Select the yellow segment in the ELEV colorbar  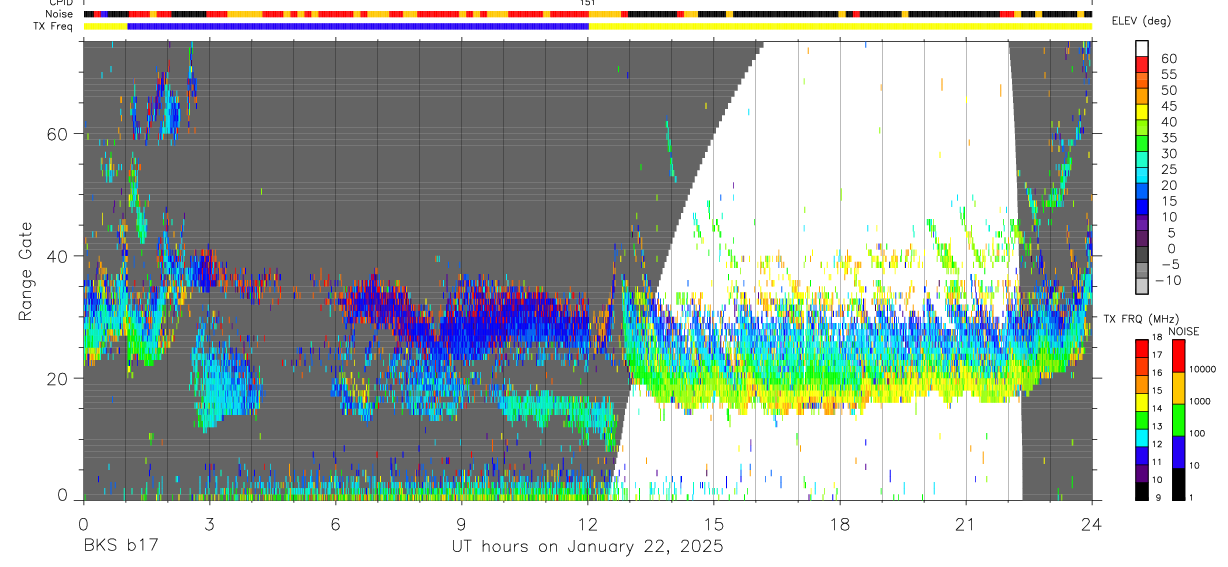pos(1143,113)
